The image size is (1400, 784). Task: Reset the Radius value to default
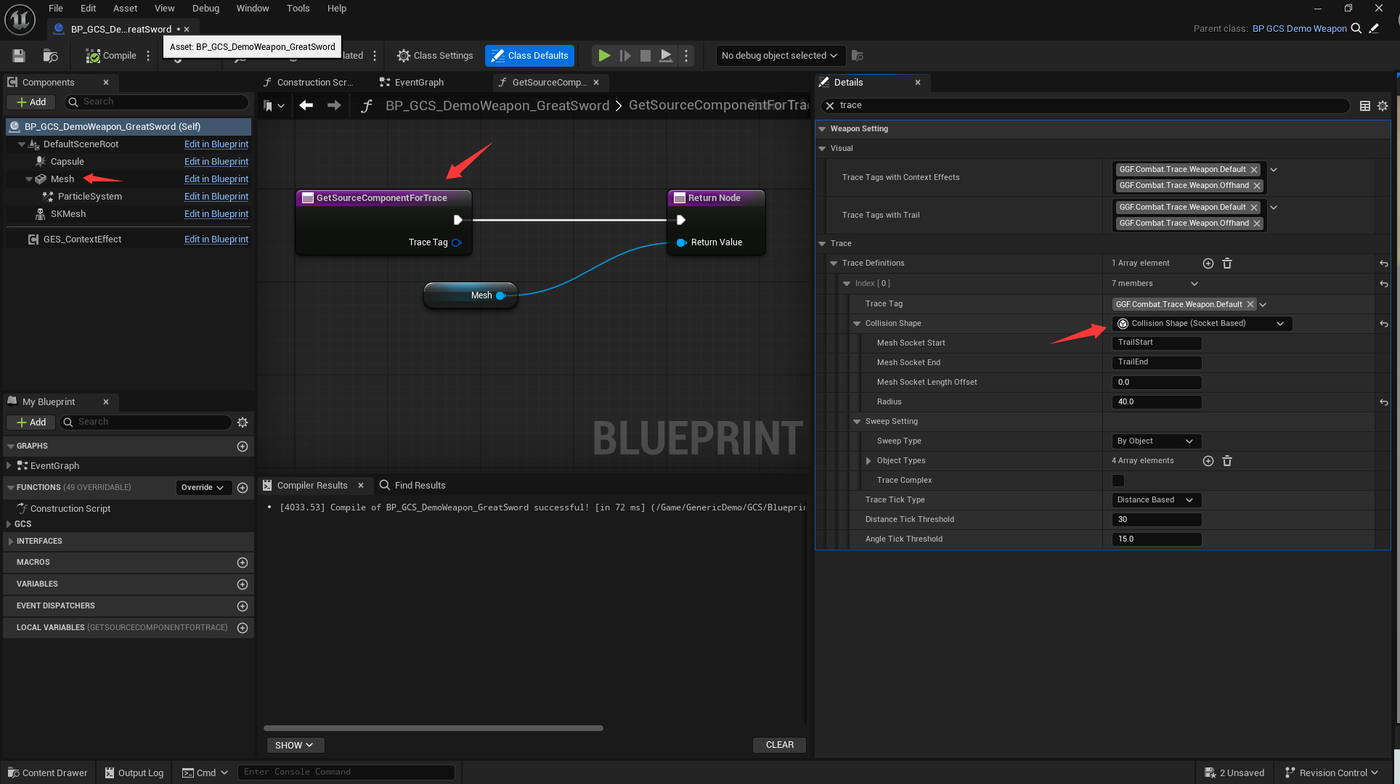(1384, 402)
